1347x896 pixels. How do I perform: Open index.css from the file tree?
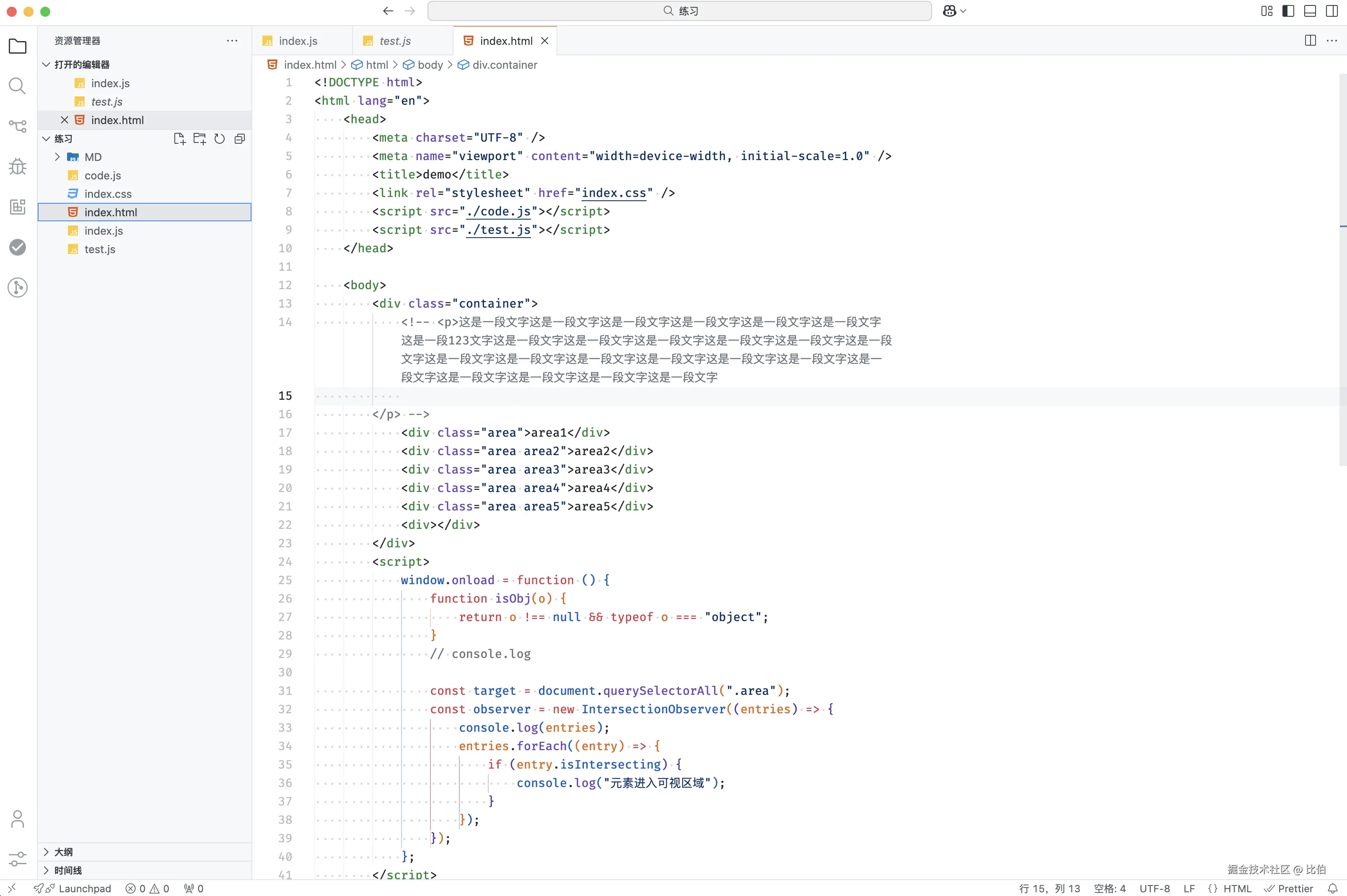[145, 194]
